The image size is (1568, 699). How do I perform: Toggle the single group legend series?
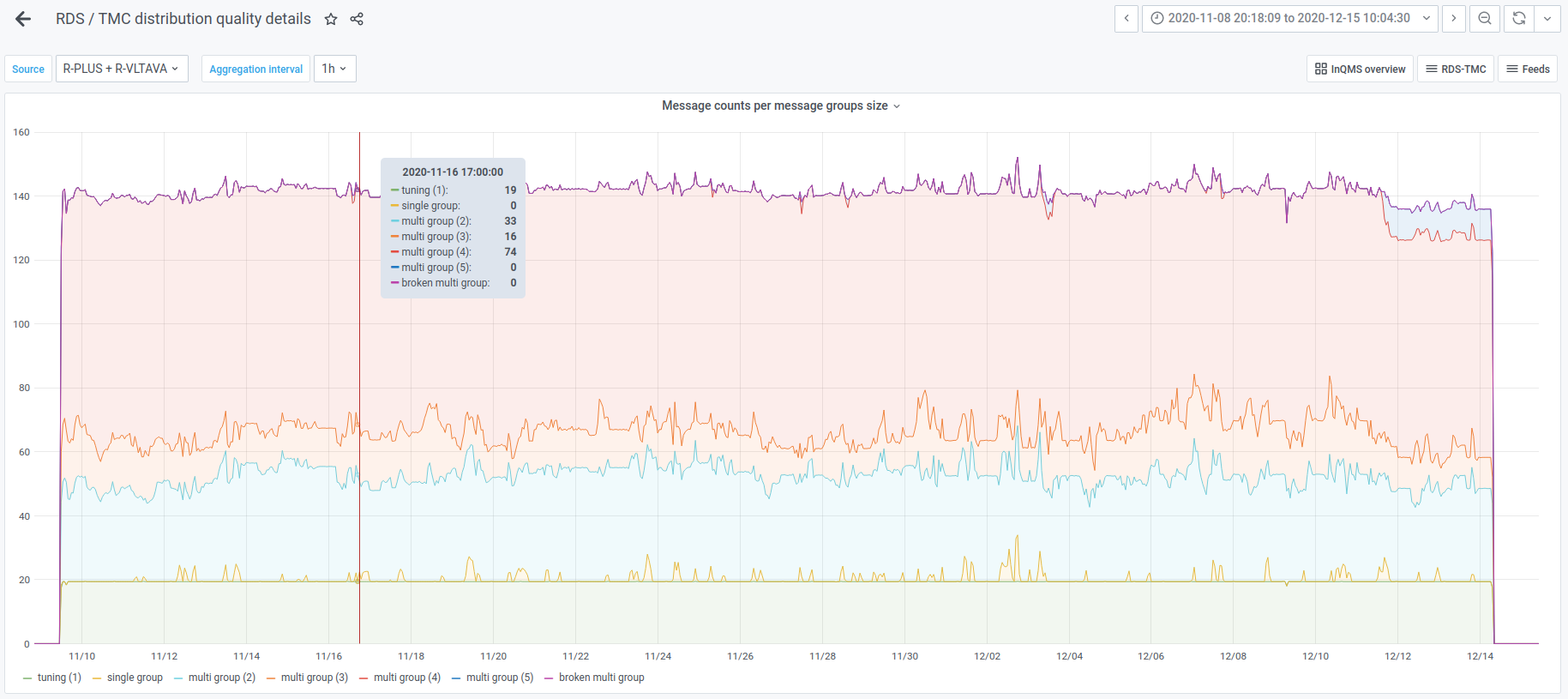135,678
